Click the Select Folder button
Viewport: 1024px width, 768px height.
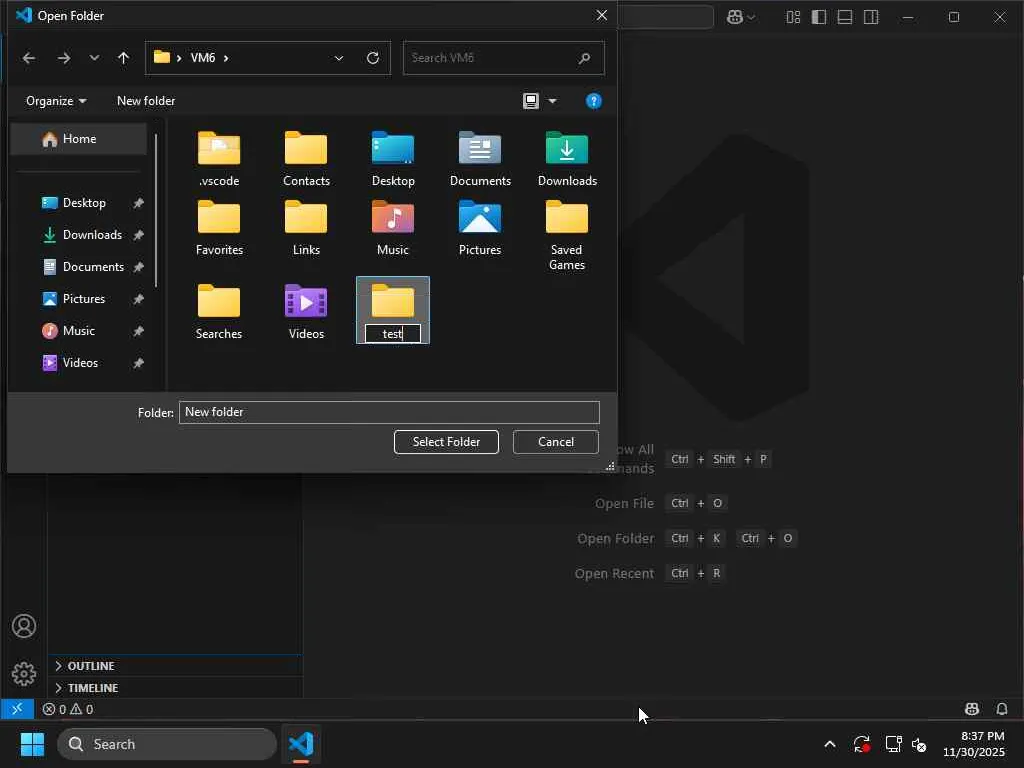point(446,442)
